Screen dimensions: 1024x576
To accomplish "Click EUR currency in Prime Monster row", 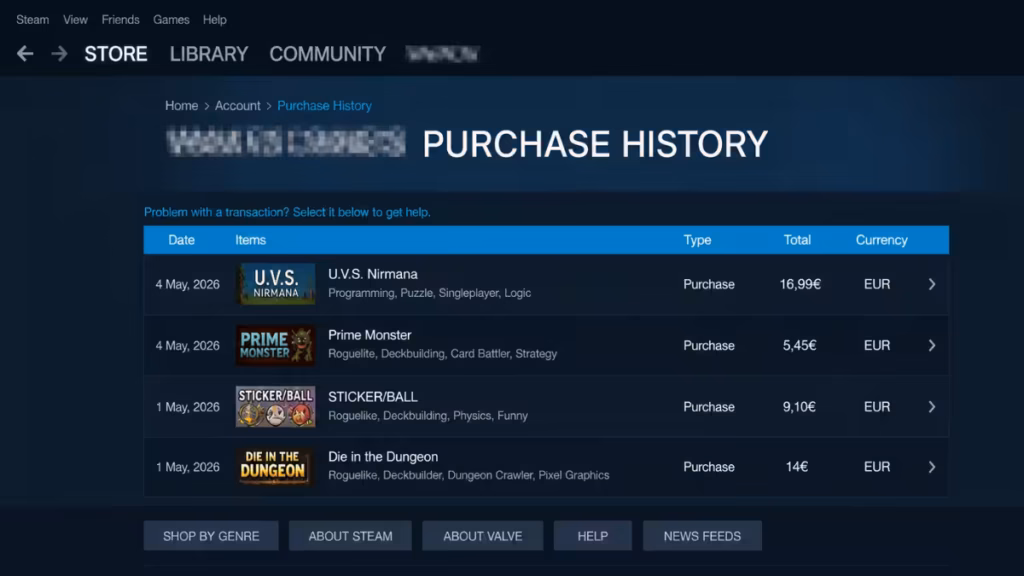I will 877,345.
